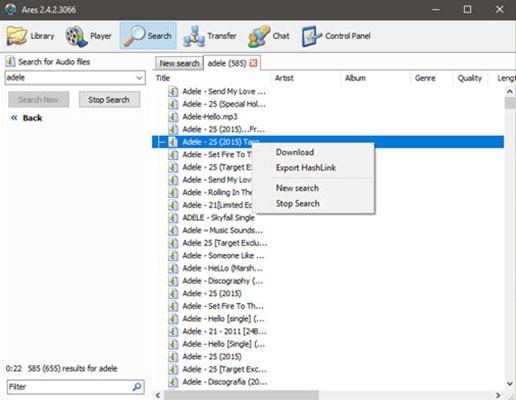The image size is (516, 400).
Task: Click the horizontal scrollbar left arrow
Action: coord(158,395)
